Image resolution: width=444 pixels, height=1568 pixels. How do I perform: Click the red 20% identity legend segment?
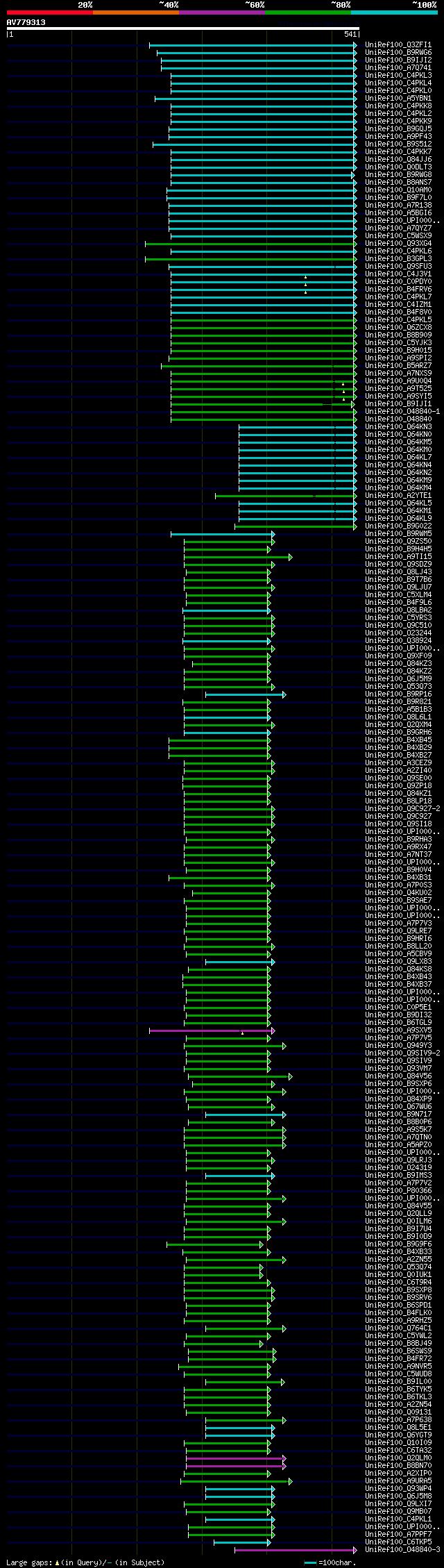point(50,12)
